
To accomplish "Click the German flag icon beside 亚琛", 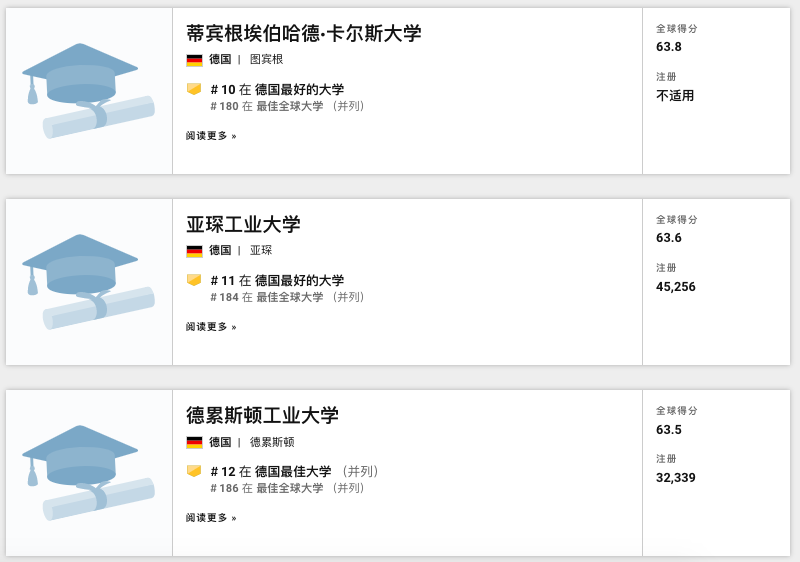I will point(194,251).
